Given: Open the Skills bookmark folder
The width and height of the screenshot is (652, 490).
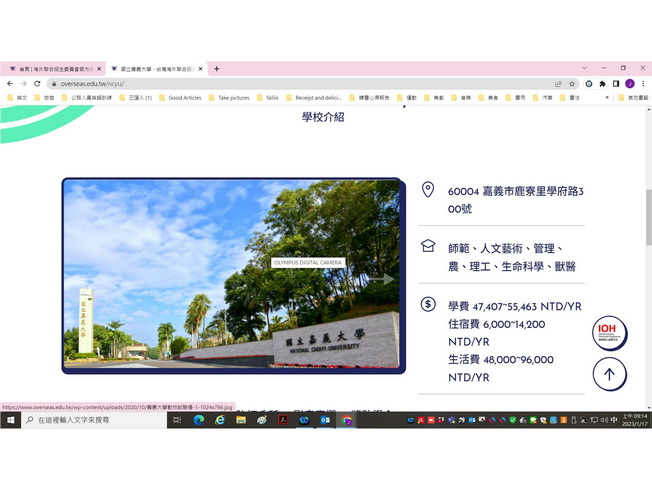Looking at the screenshot, I should pos(268,98).
